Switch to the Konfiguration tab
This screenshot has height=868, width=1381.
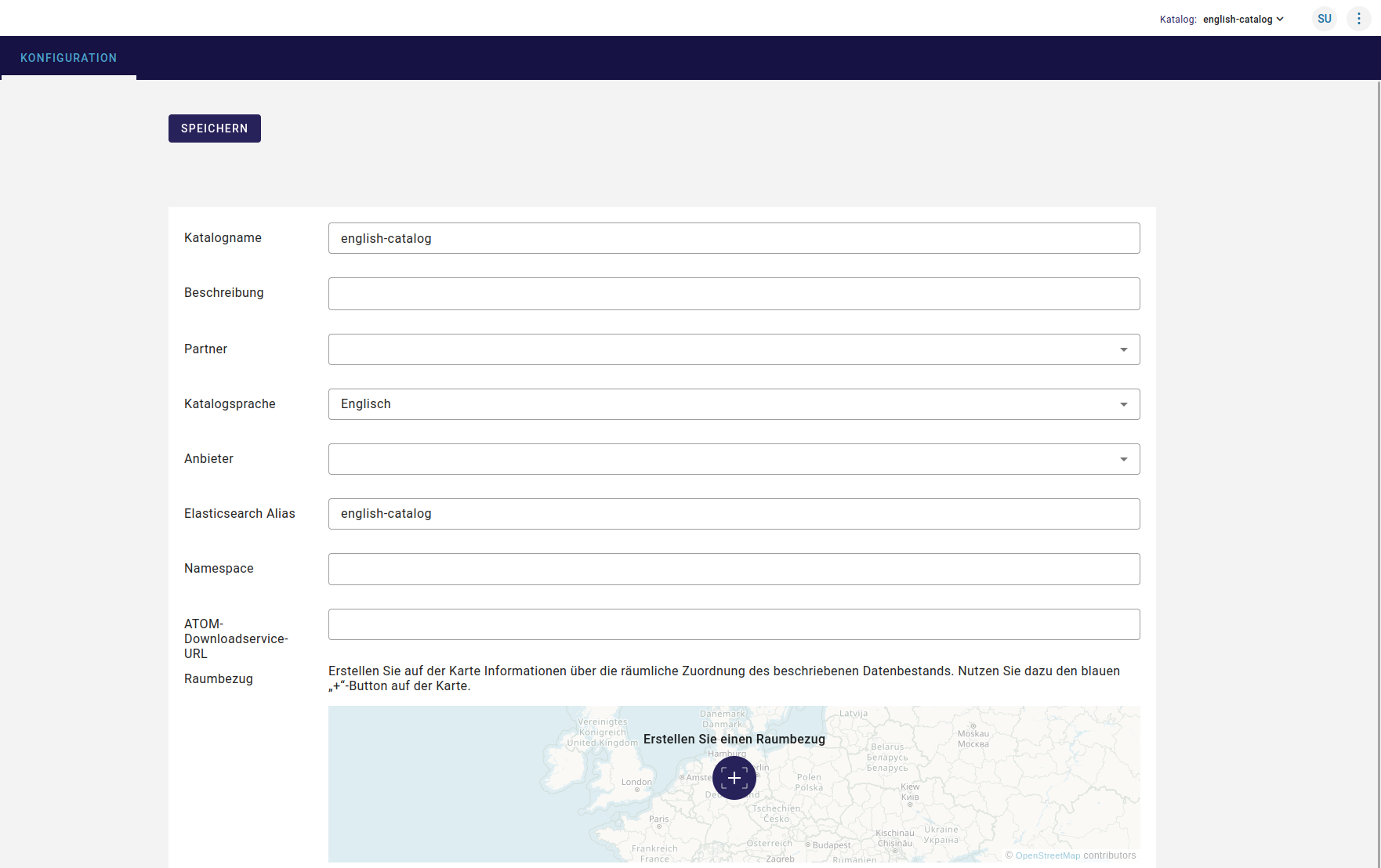pos(68,58)
